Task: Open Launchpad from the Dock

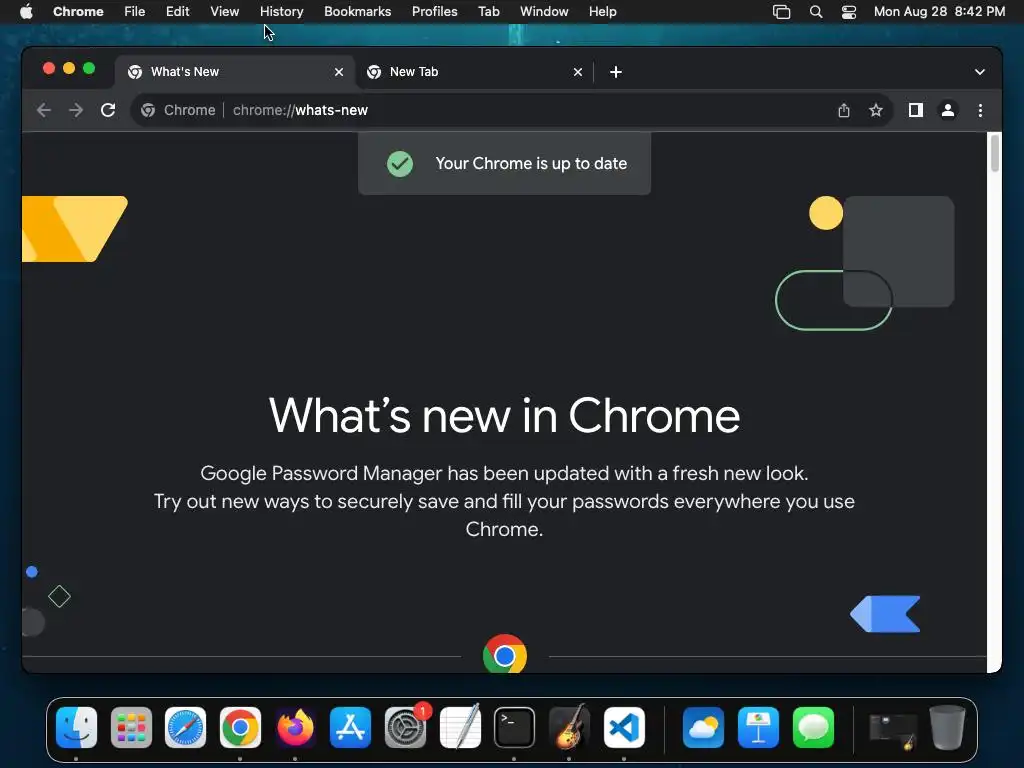Action: click(x=131, y=728)
